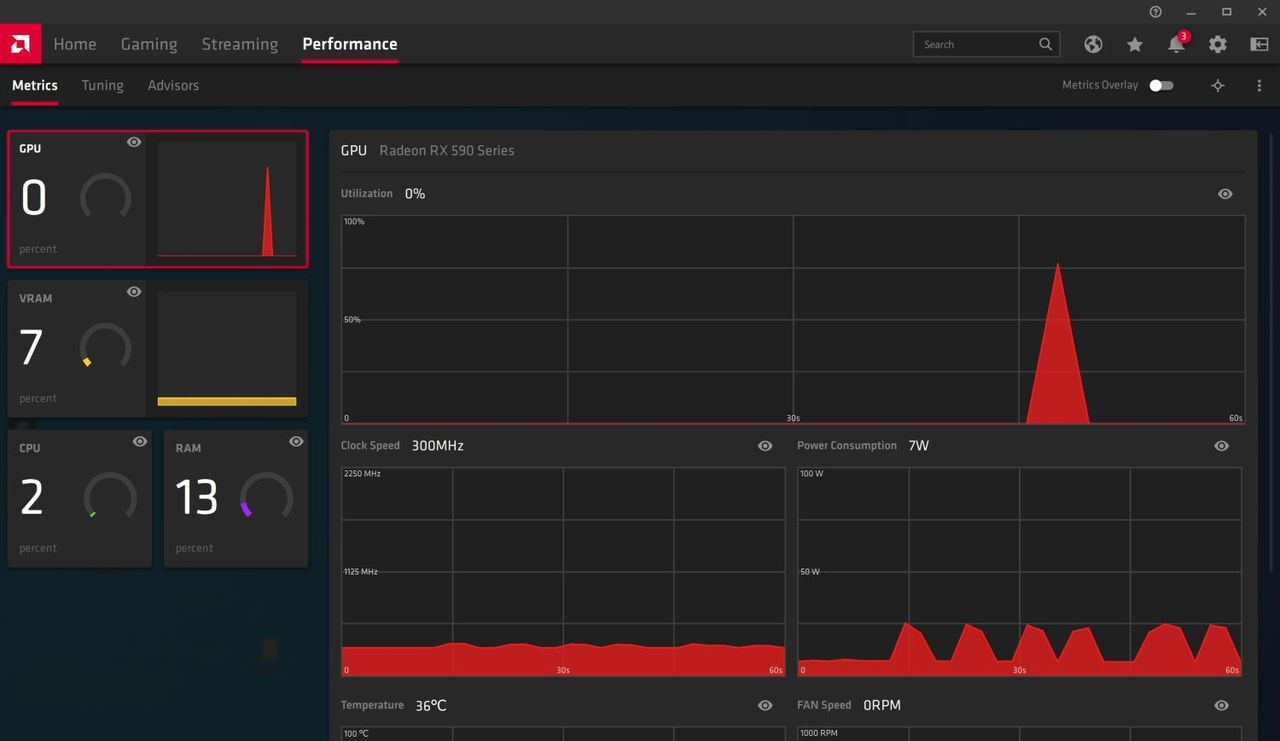Select the Metrics sub-tab
The image size is (1280, 741).
point(35,85)
